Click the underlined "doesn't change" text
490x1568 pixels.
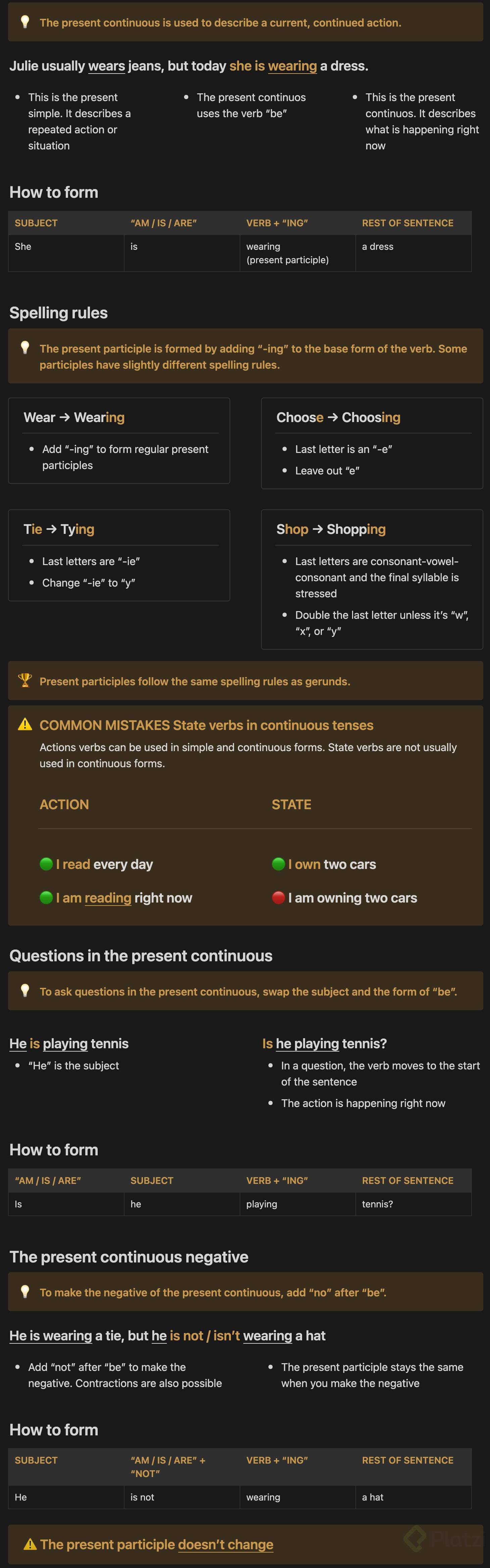point(225,1543)
